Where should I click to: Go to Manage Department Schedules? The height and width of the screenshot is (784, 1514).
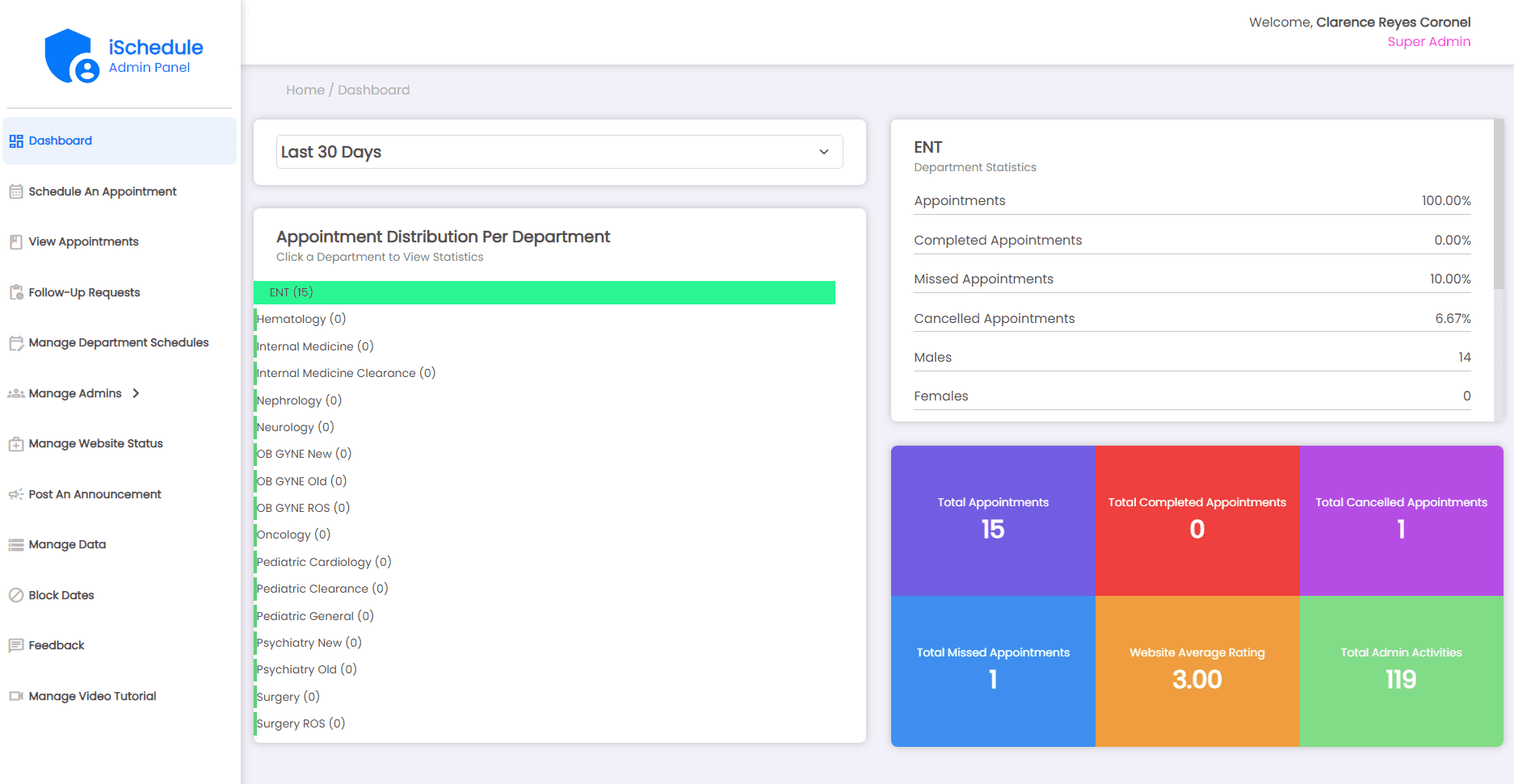pos(118,342)
